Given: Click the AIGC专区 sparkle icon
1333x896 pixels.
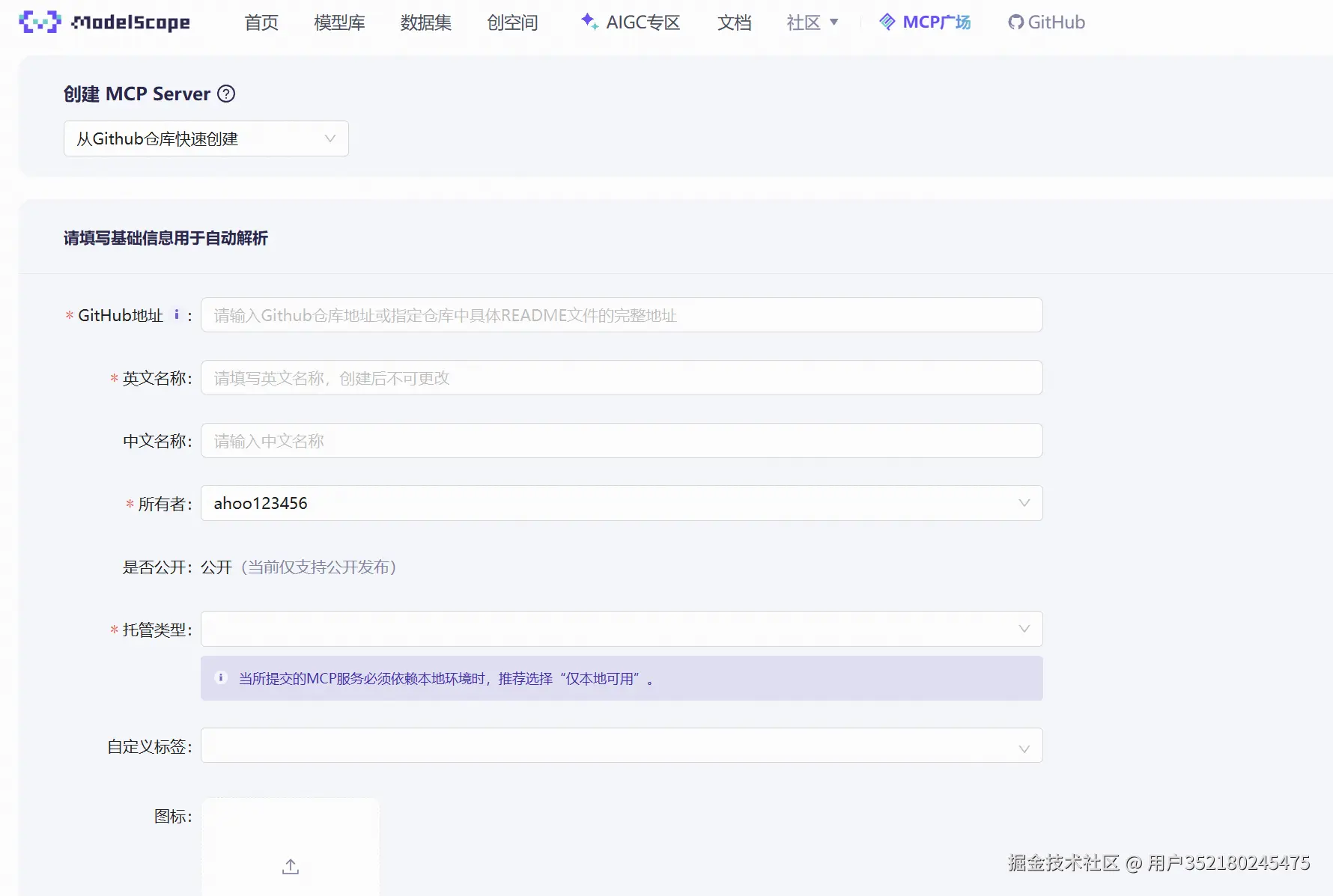Looking at the screenshot, I should pos(589,22).
